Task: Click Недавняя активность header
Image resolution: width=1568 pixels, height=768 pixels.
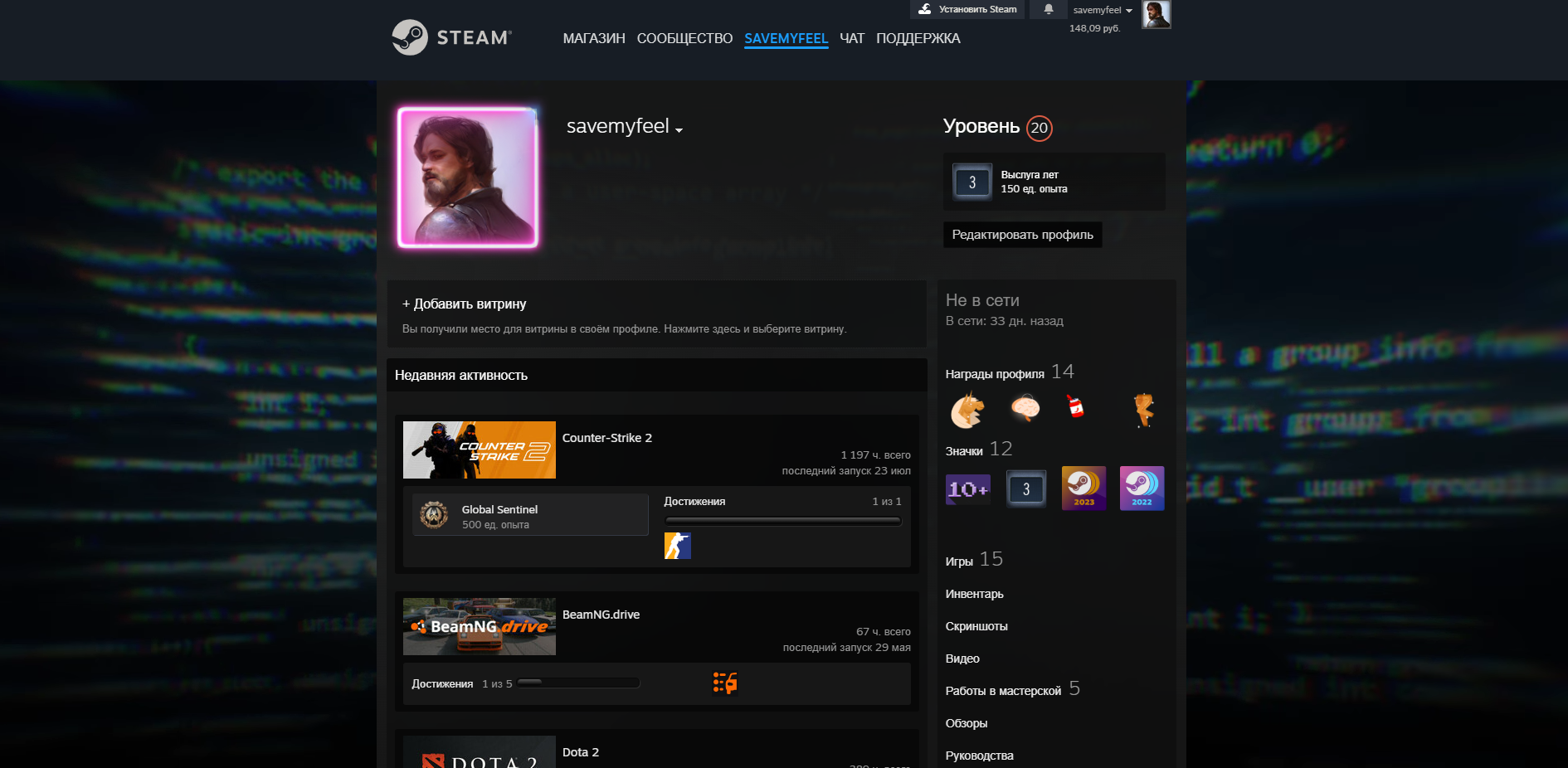Action: [x=461, y=375]
